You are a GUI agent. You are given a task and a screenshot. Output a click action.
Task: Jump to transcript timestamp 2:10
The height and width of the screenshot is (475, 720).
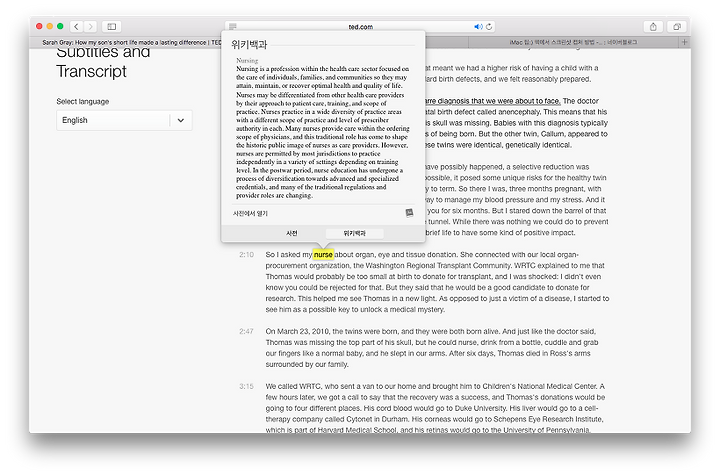click(x=246, y=254)
